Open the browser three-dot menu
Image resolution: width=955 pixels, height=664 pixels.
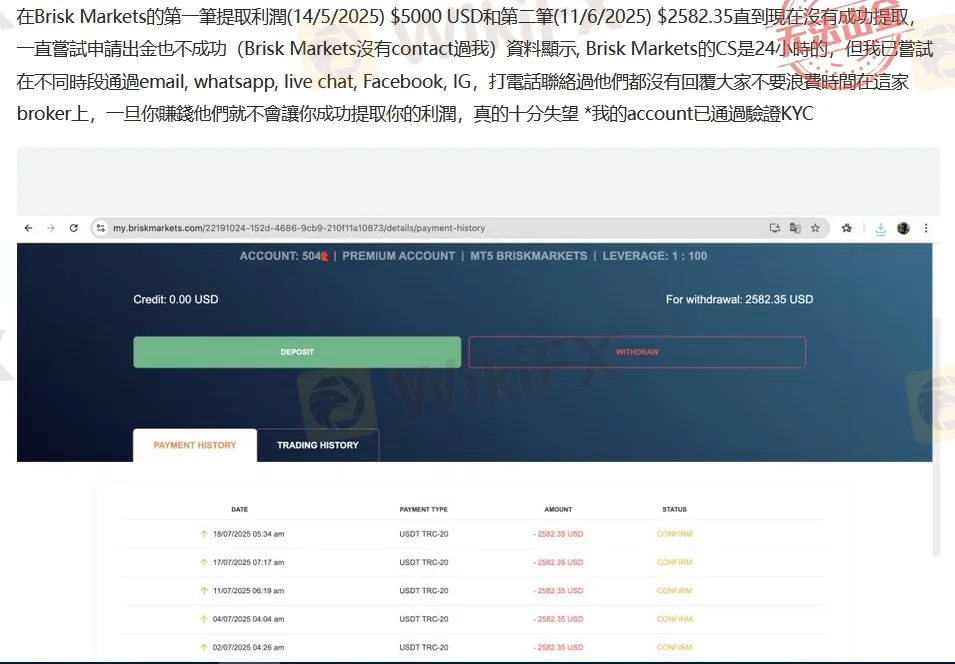coord(926,228)
